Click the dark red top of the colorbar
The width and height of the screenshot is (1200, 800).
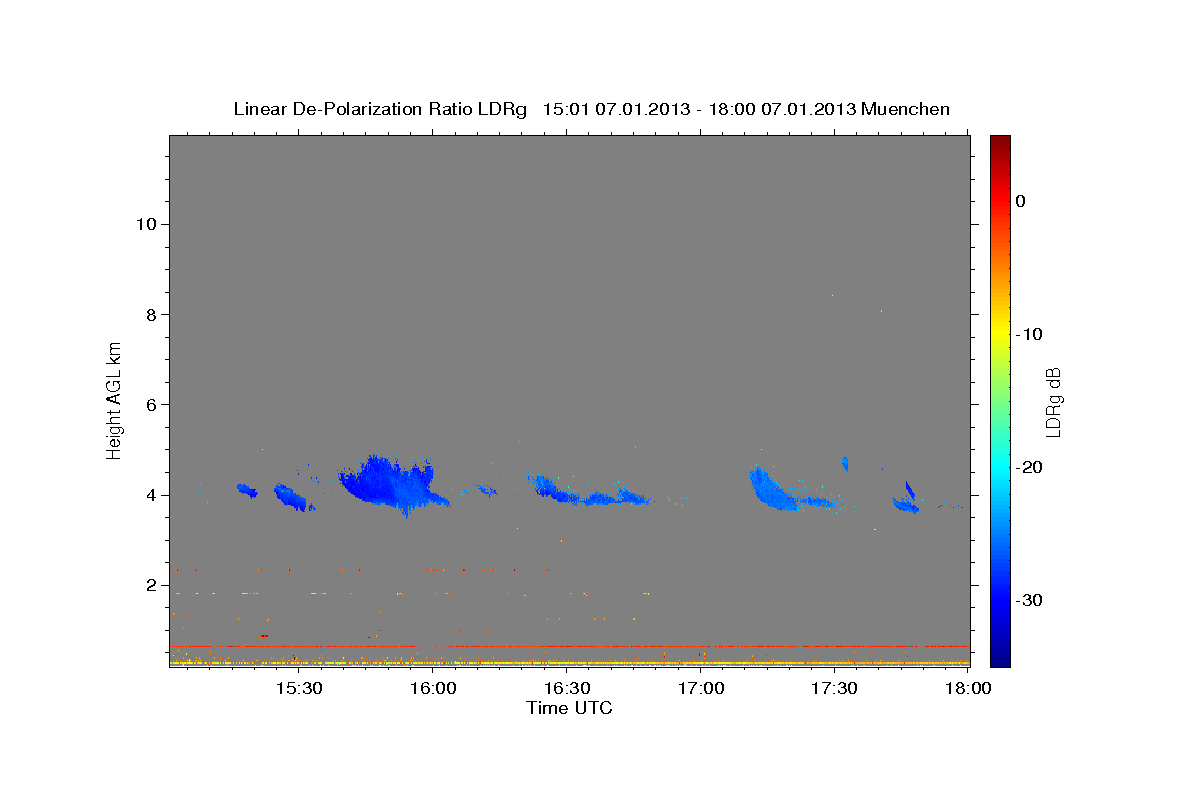point(1000,145)
